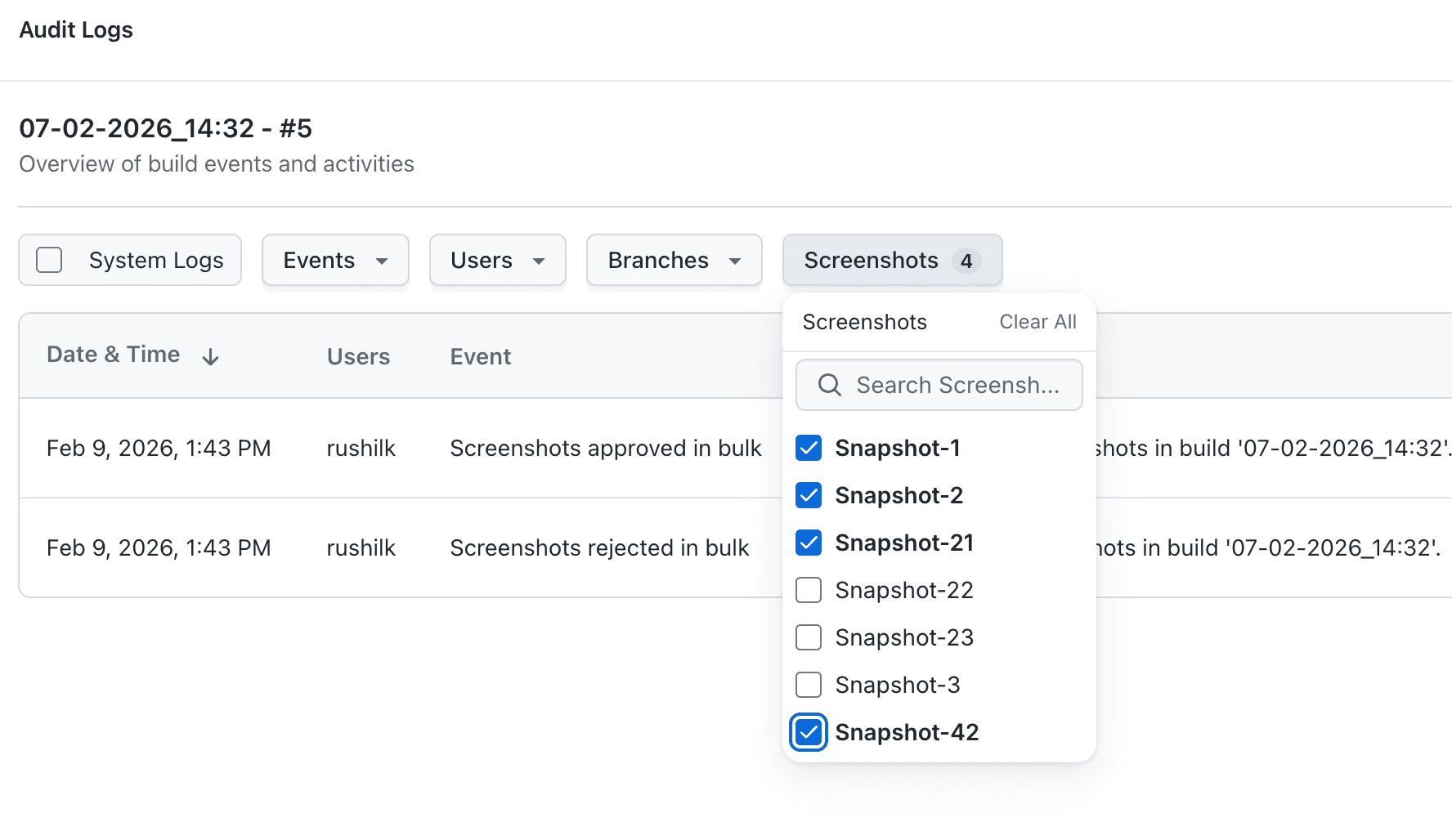Click the Branches filter dropdown chevron
The image size is (1452, 840).
[734, 261]
